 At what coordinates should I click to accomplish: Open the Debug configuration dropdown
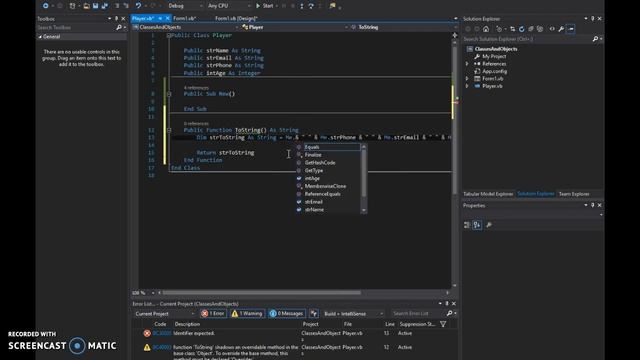pyautogui.click(x=185, y=6)
